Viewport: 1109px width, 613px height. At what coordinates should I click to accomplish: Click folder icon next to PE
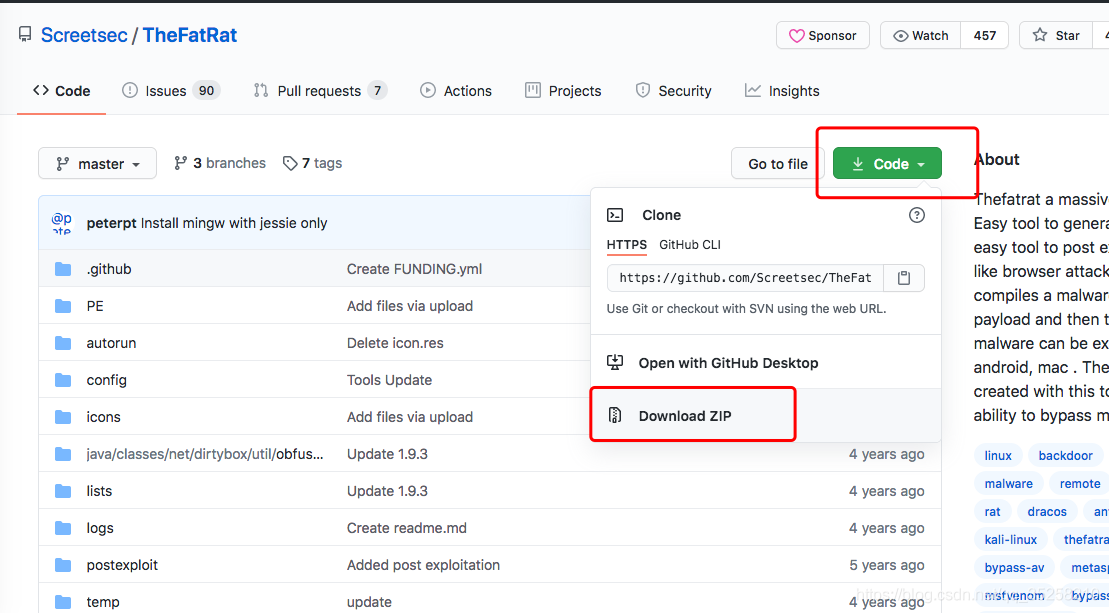pyautogui.click(x=63, y=305)
